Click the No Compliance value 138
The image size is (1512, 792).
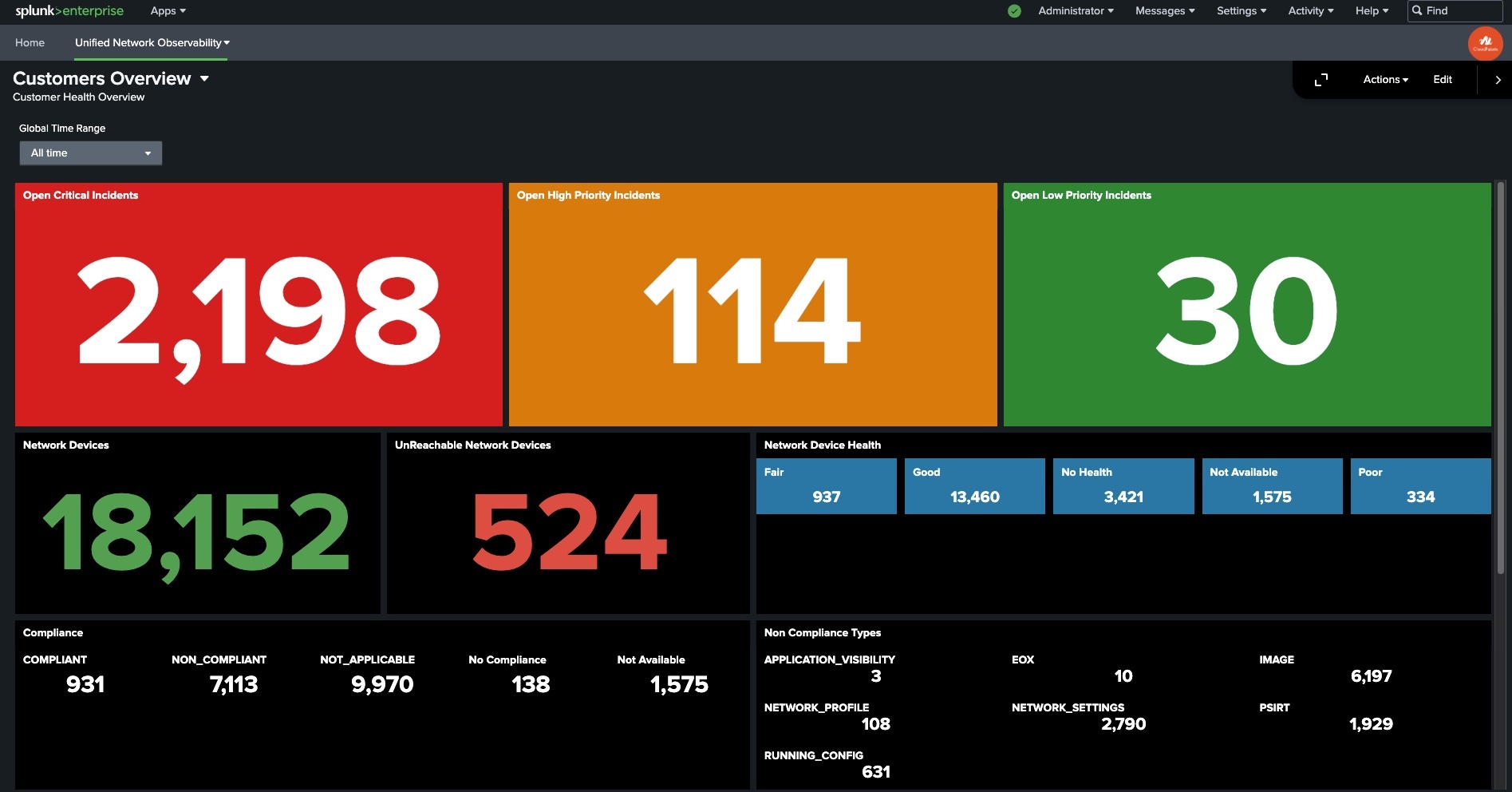531,685
